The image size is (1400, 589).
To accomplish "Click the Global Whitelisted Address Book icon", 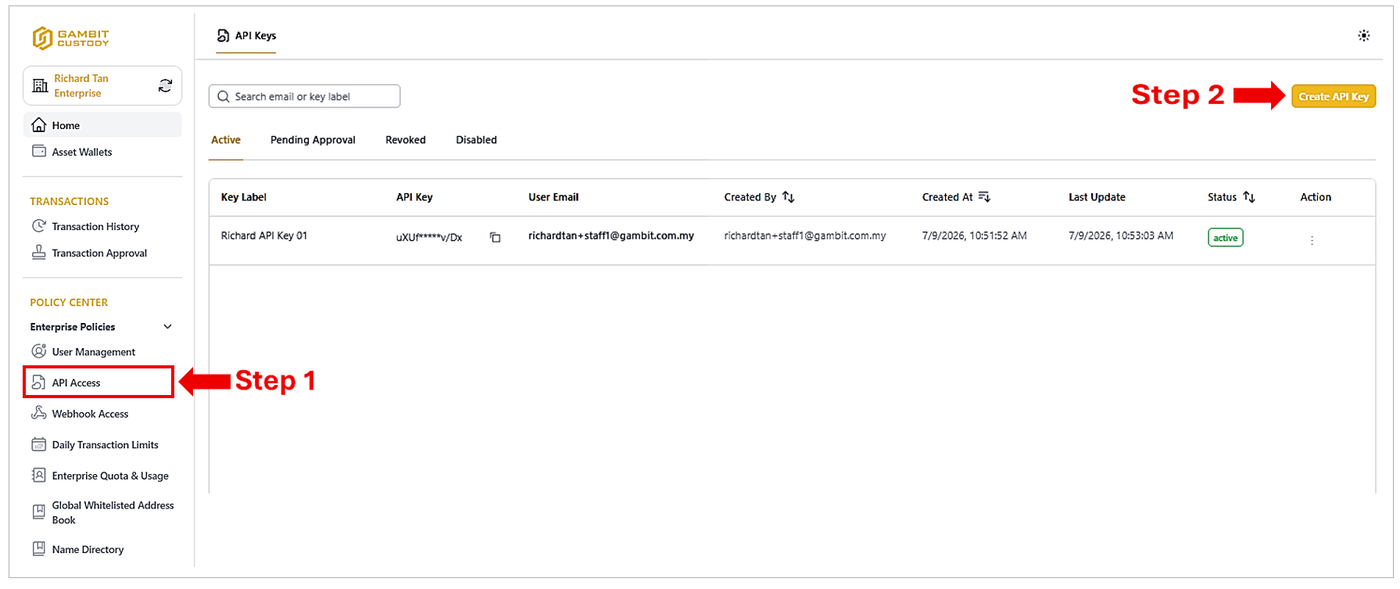I will pos(39,512).
